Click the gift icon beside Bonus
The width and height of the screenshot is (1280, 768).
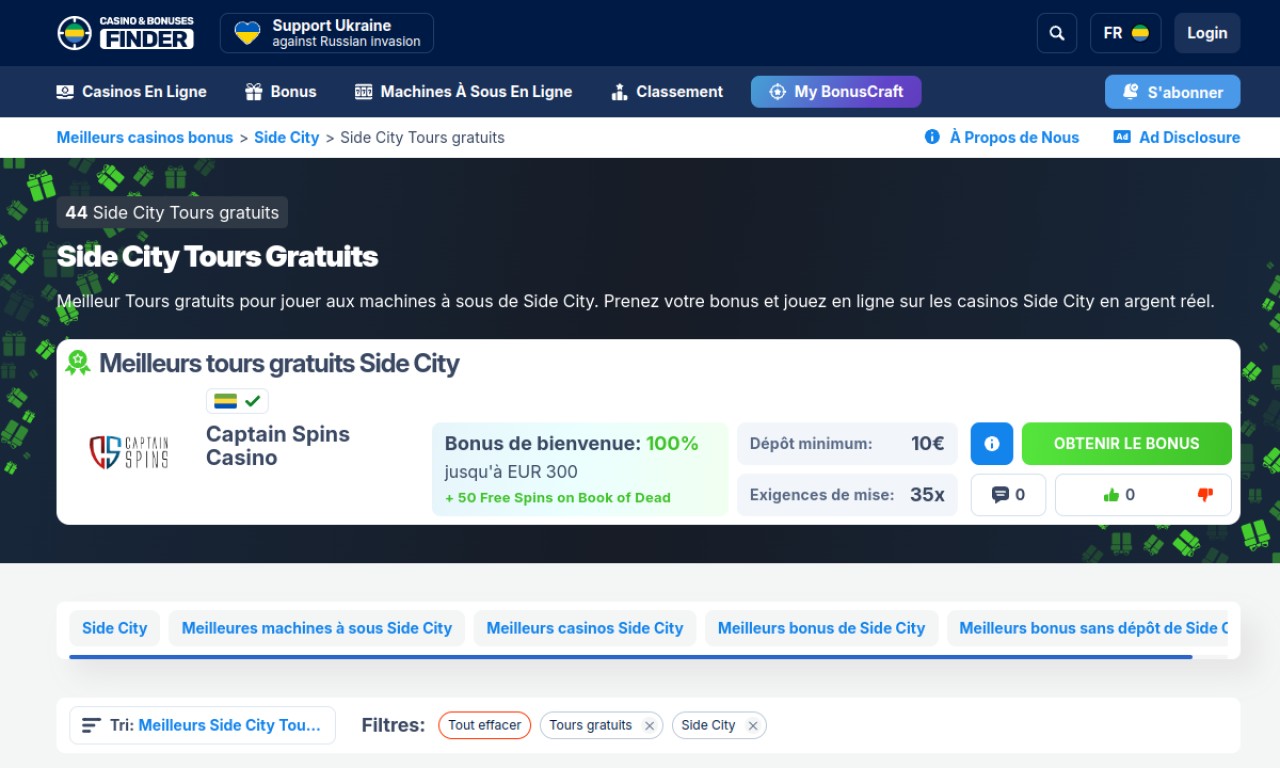pyautogui.click(x=254, y=92)
